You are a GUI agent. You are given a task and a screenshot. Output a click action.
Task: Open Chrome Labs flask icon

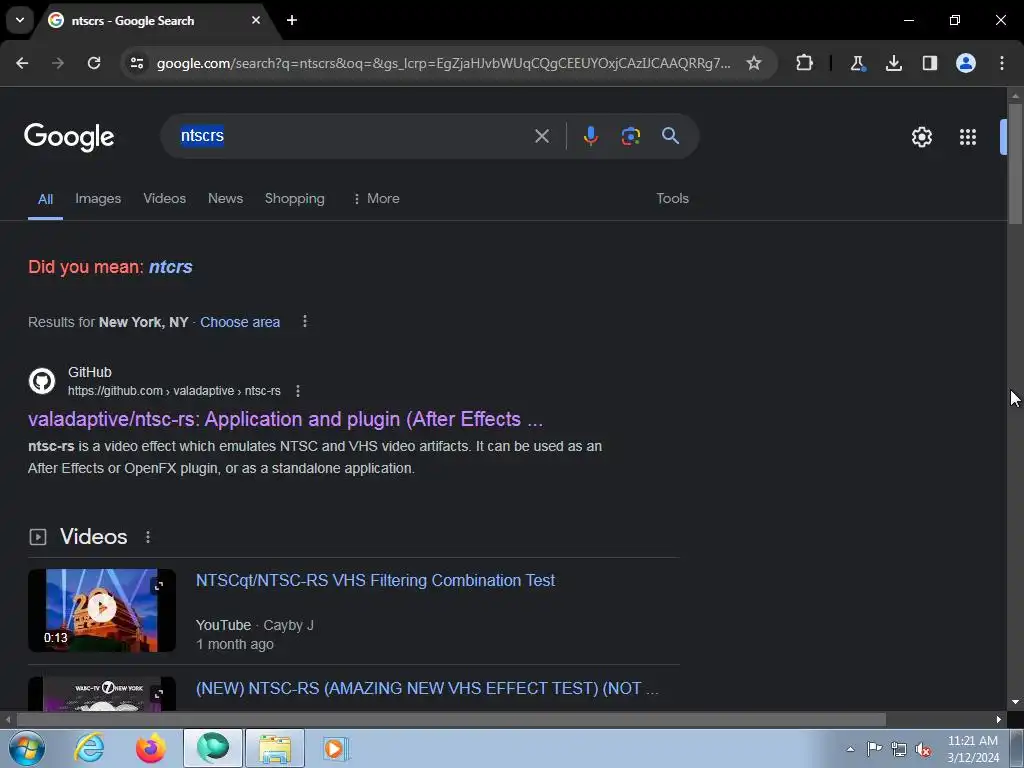coord(857,63)
